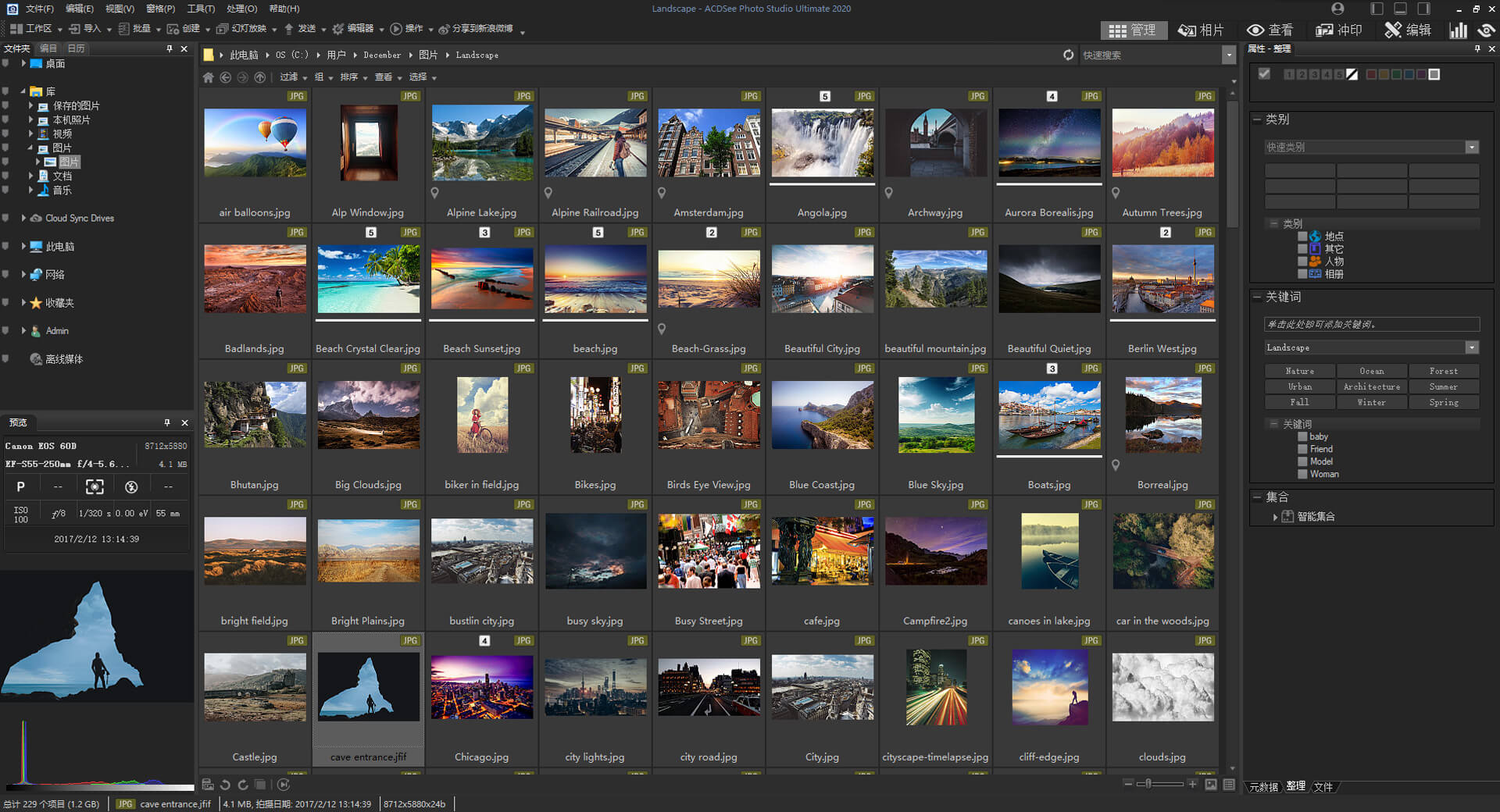The width and height of the screenshot is (1500, 812).
Task: Click the map pin on Alpine Lake.jpg
Action: pyautogui.click(x=434, y=193)
